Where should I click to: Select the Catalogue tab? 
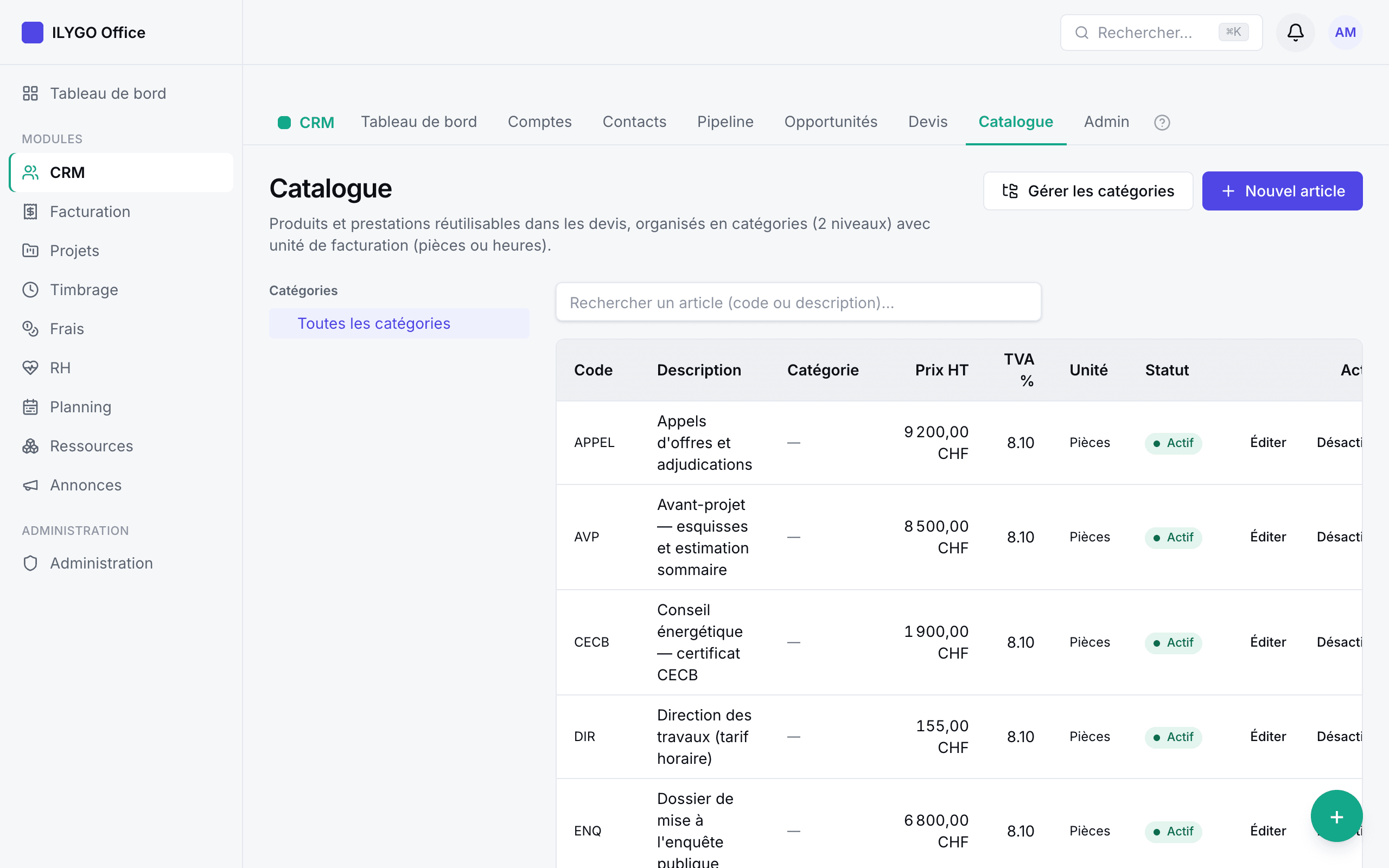tap(1015, 122)
